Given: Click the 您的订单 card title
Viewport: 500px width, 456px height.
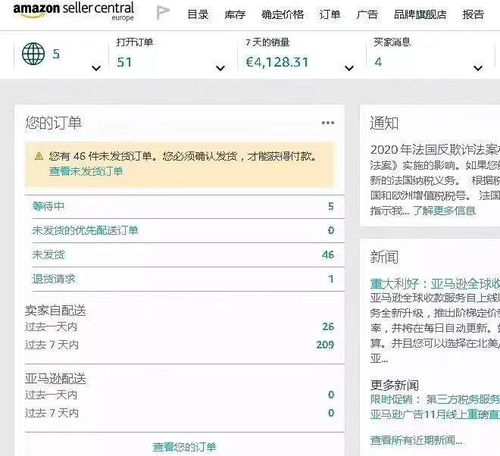Looking at the screenshot, I should (53, 123).
